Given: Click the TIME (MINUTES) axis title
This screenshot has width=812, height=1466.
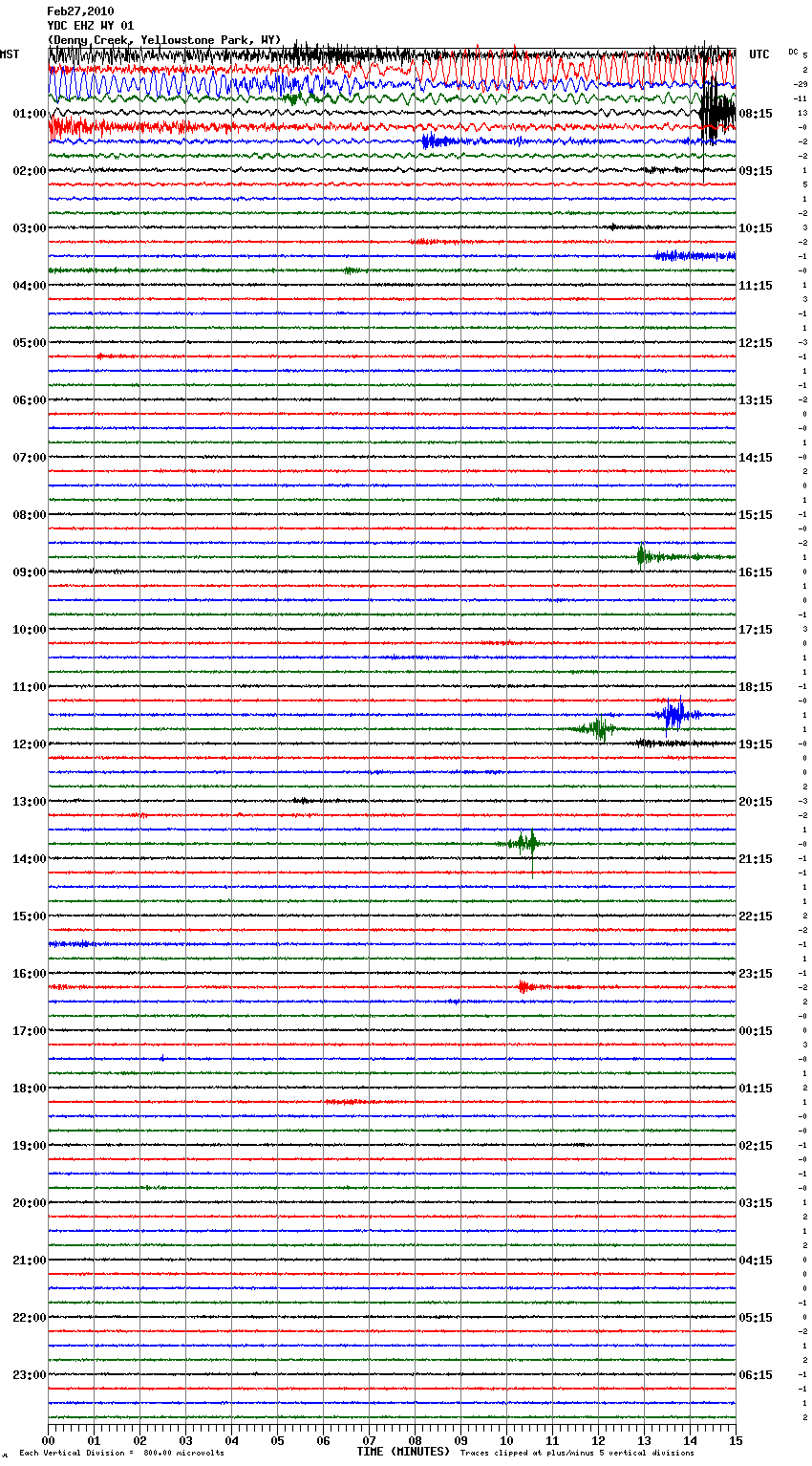Looking at the screenshot, I should tap(403, 1452).
